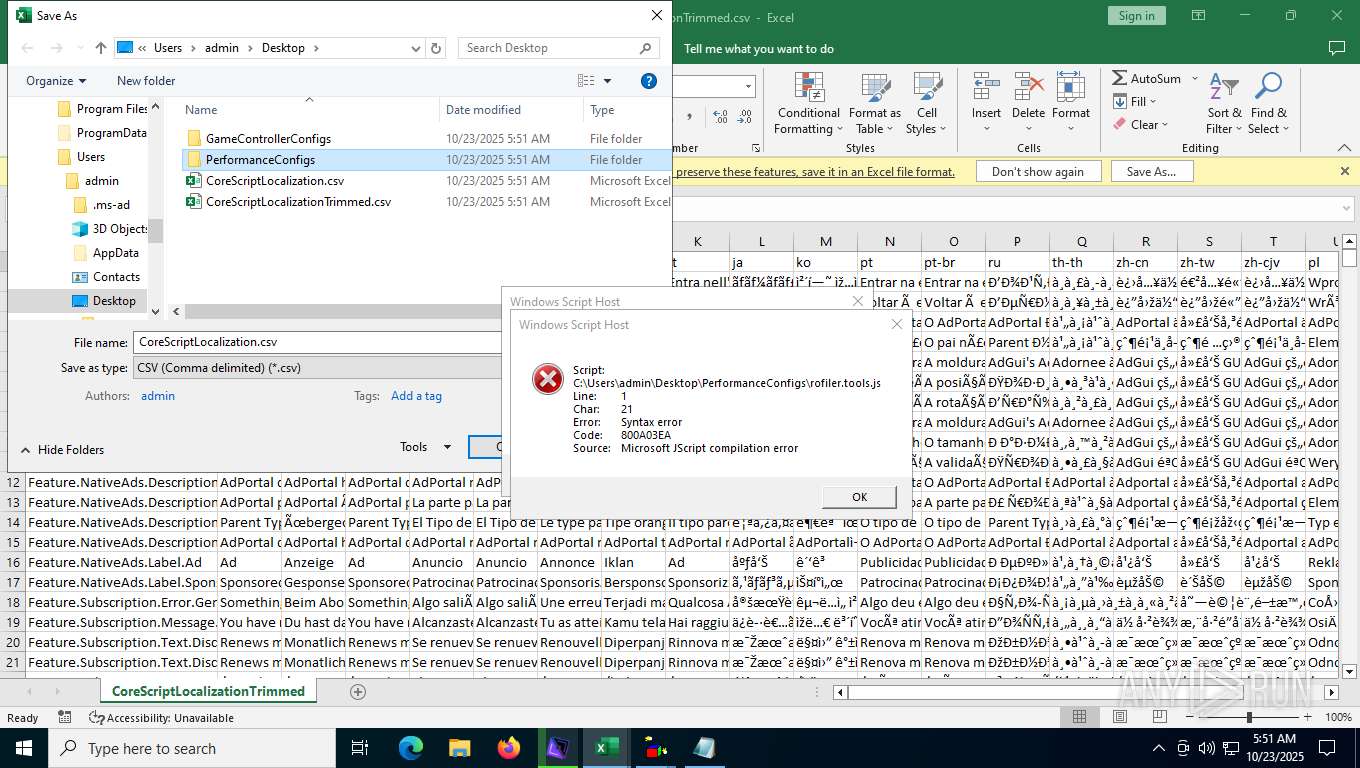This screenshot has width=1360, height=768.
Task: Open Firefox from taskbar
Action: 508,748
